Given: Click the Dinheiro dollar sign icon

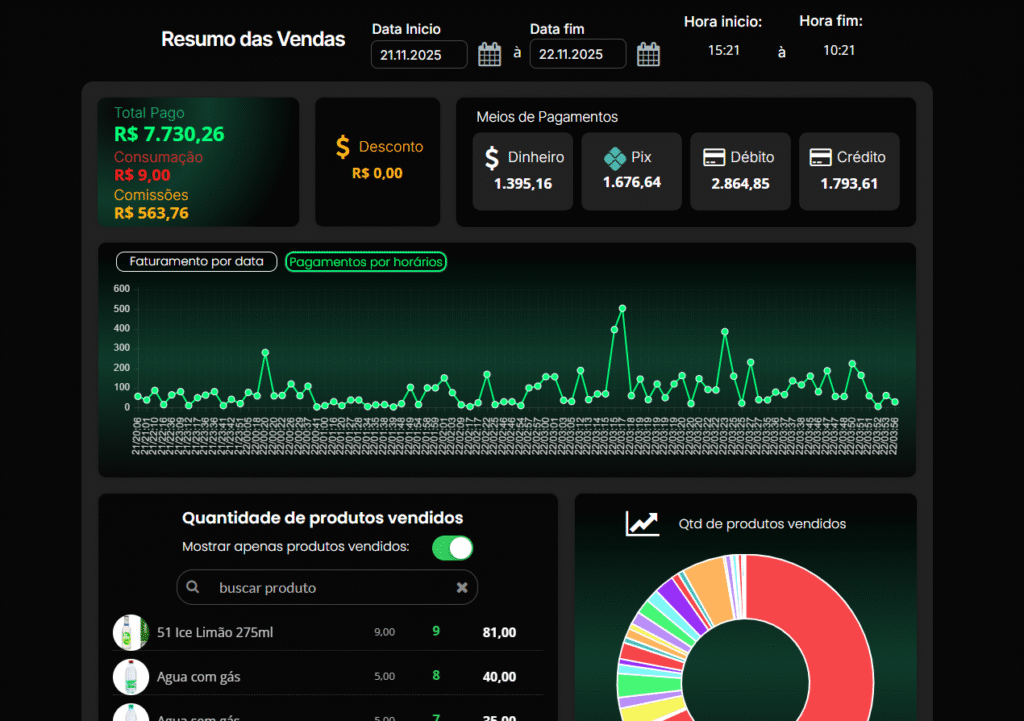Looking at the screenshot, I should [491, 158].
